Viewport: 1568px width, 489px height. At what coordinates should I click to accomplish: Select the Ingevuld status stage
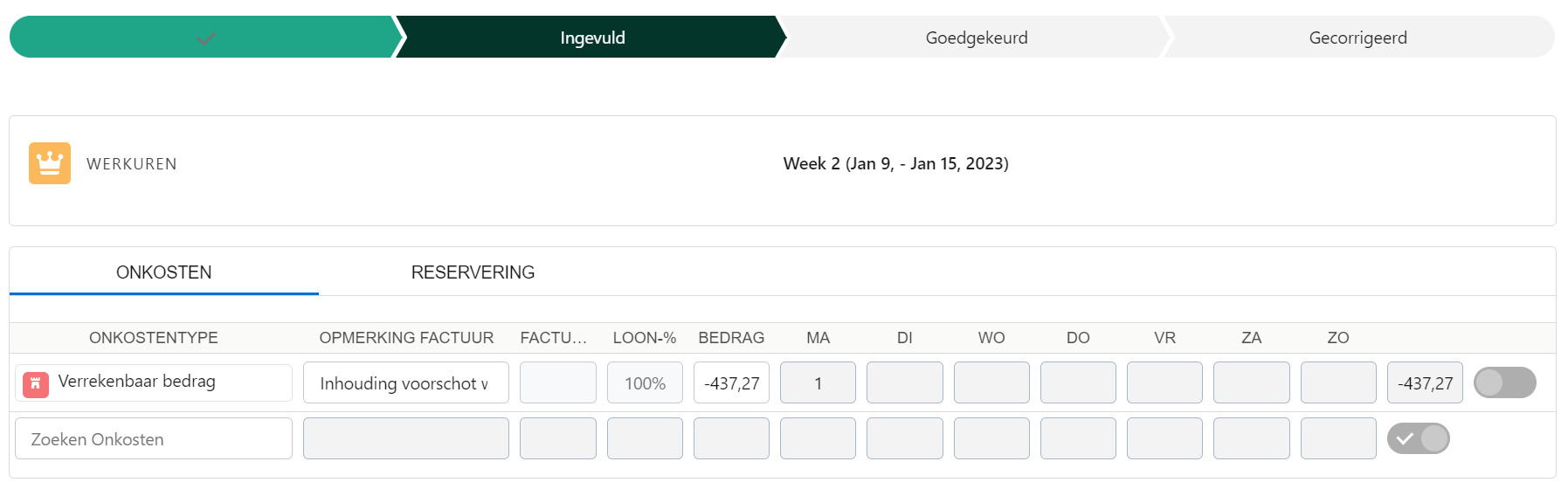592,38
